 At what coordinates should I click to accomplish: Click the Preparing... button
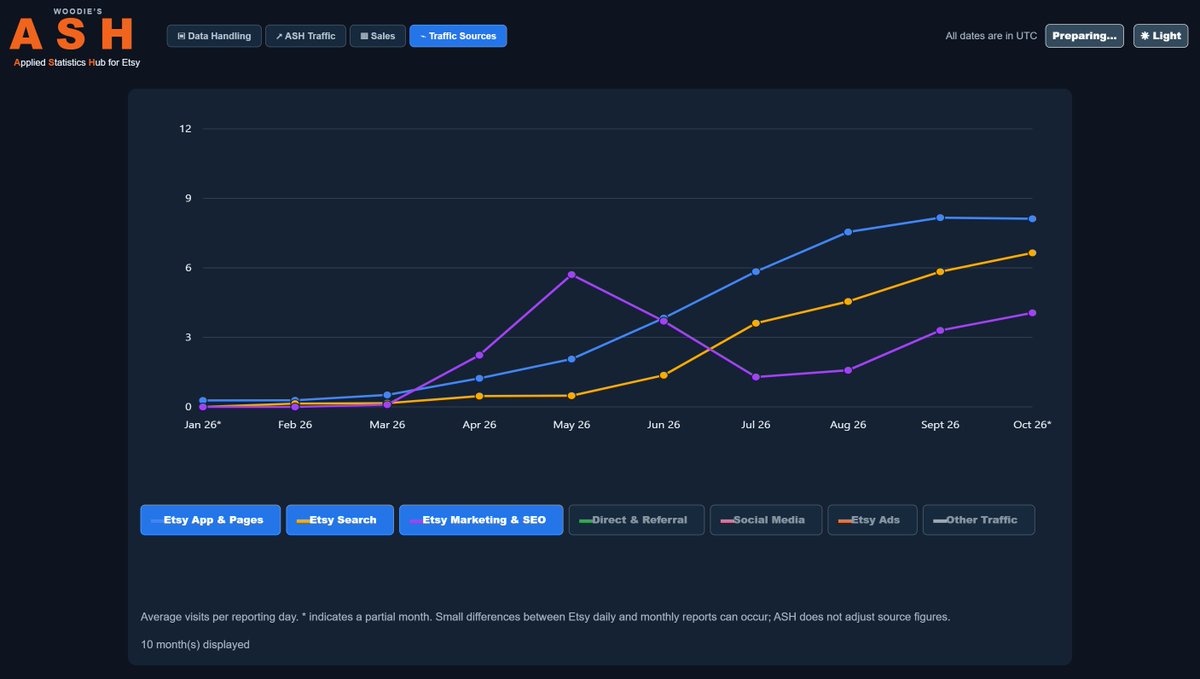tap(1084, 36)
